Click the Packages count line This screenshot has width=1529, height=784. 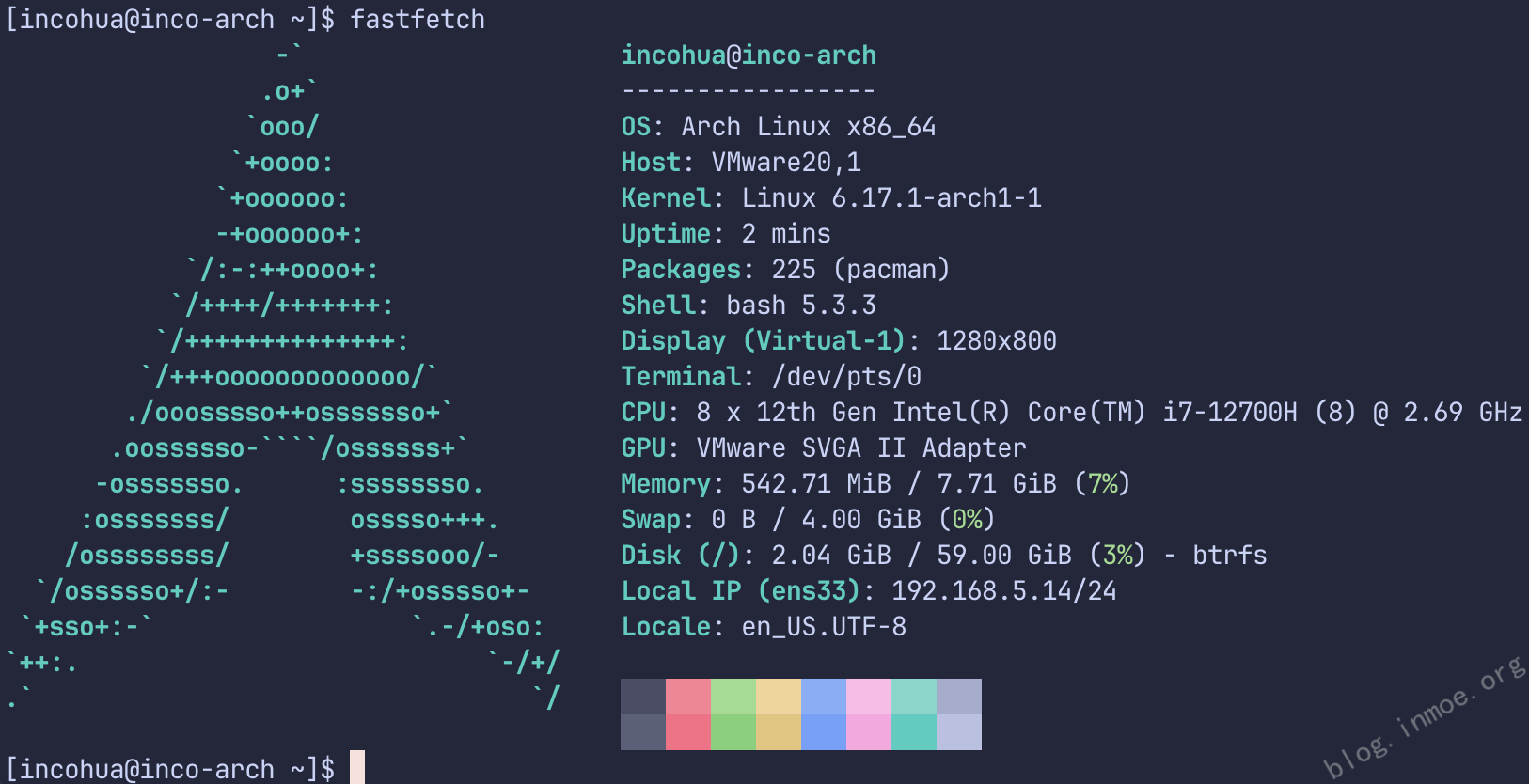[x=785, y=270]
